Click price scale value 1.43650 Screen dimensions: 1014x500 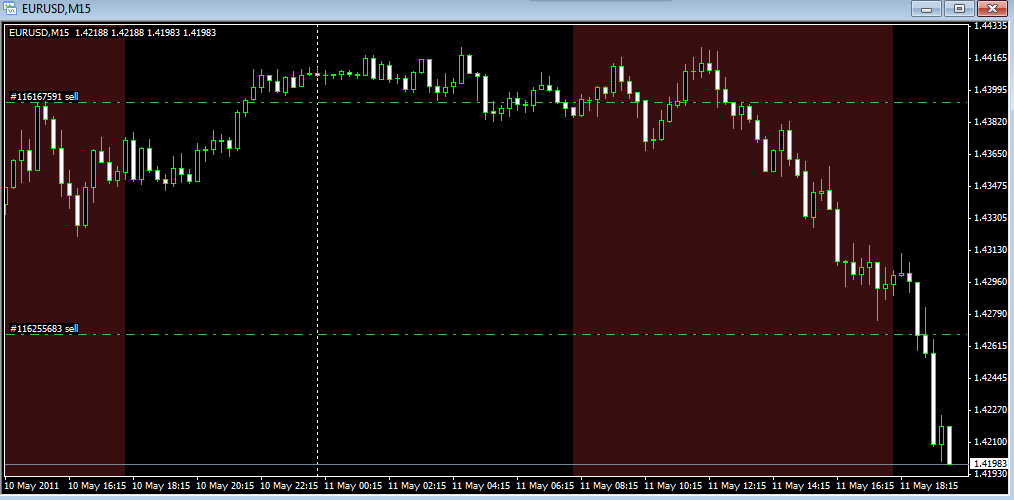coord(989,154)
